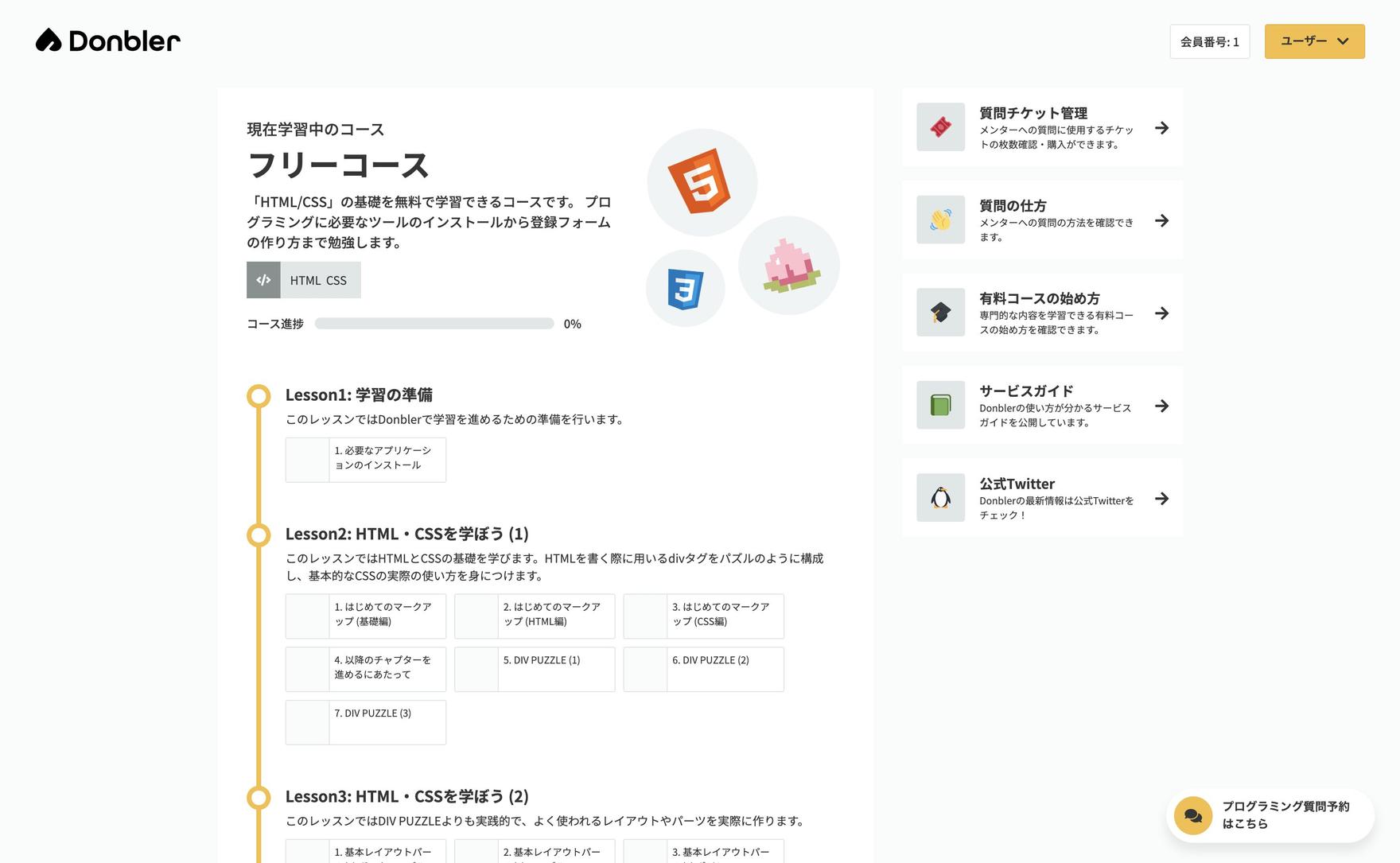The width and height of the screenshot is (1400, 863).
Task: Click the コース進捗 progress bar
Action: click(434, 324)
